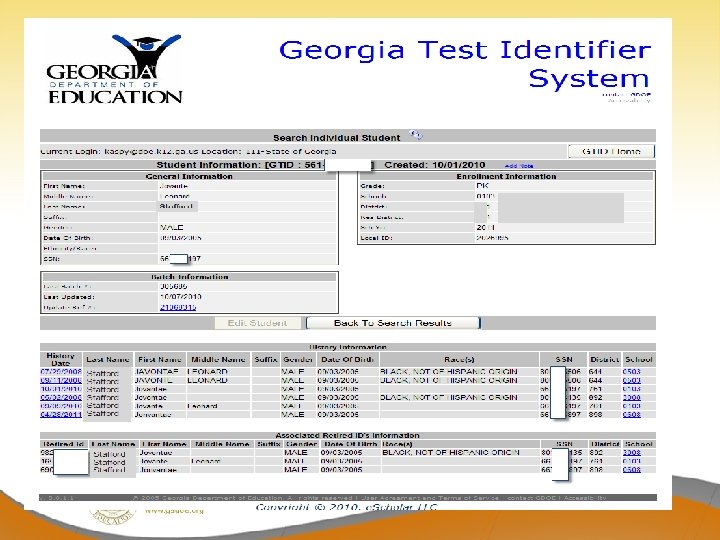This screenshot has height=540, width=720.
Task: Click the Created: 10/01/2010 text
Action: coord(434,165)
